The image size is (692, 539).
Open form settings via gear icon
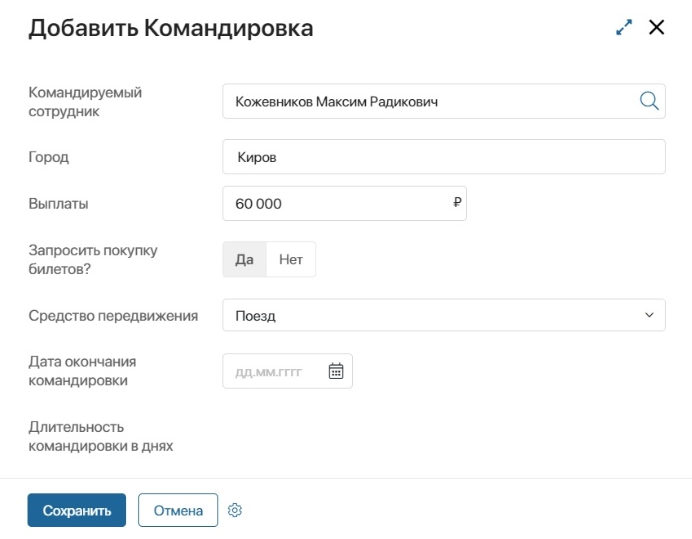(235, 510)
